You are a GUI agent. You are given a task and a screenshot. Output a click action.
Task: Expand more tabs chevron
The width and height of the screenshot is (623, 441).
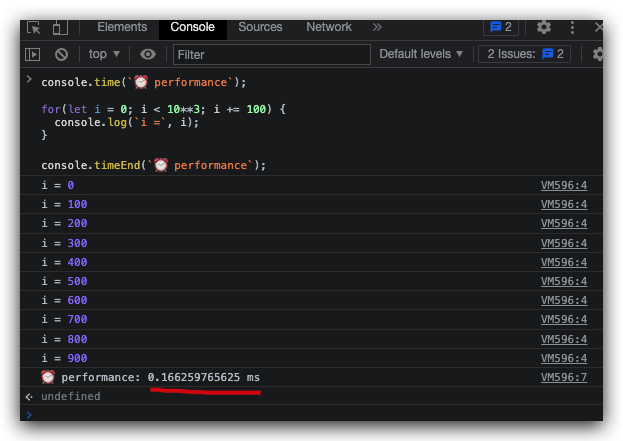coord(377,27)
